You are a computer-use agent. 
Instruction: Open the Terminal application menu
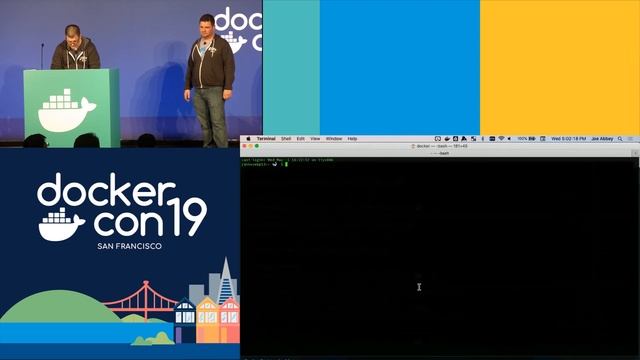pos(266,139)
